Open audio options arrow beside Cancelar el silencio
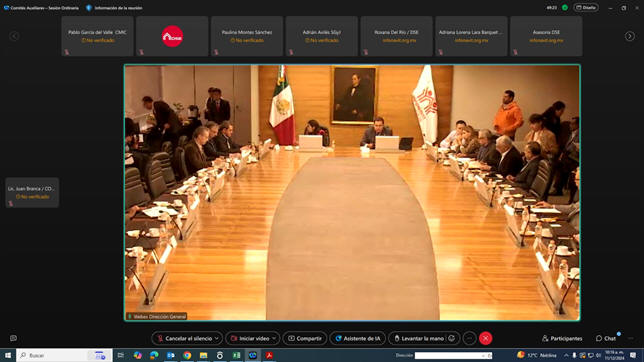 217,338
